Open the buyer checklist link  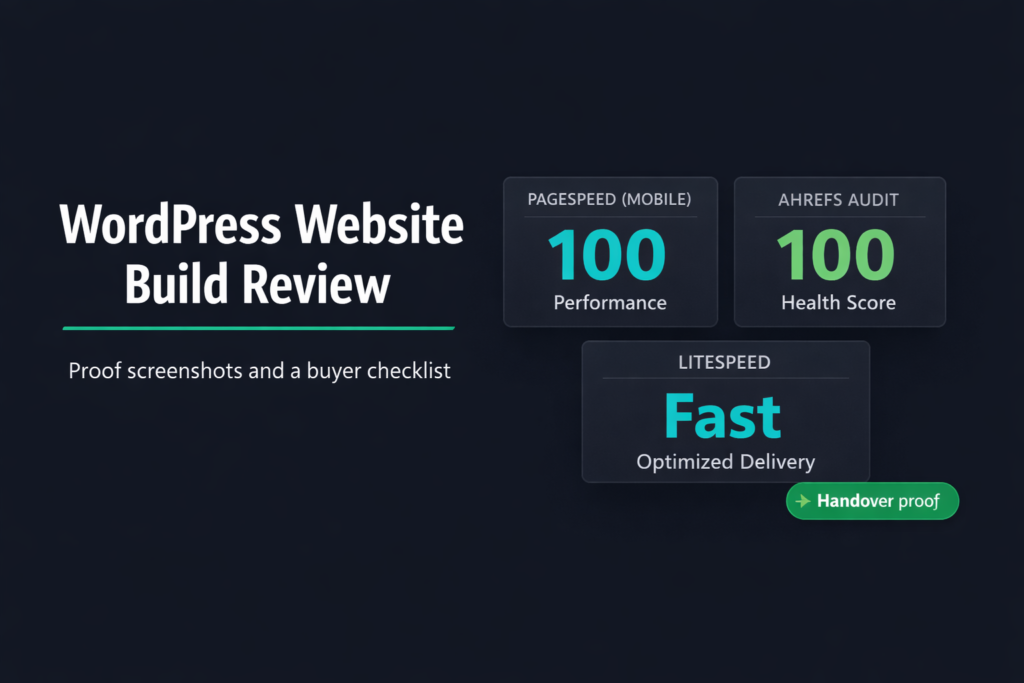pyautogui.click(x=259, y=370)
